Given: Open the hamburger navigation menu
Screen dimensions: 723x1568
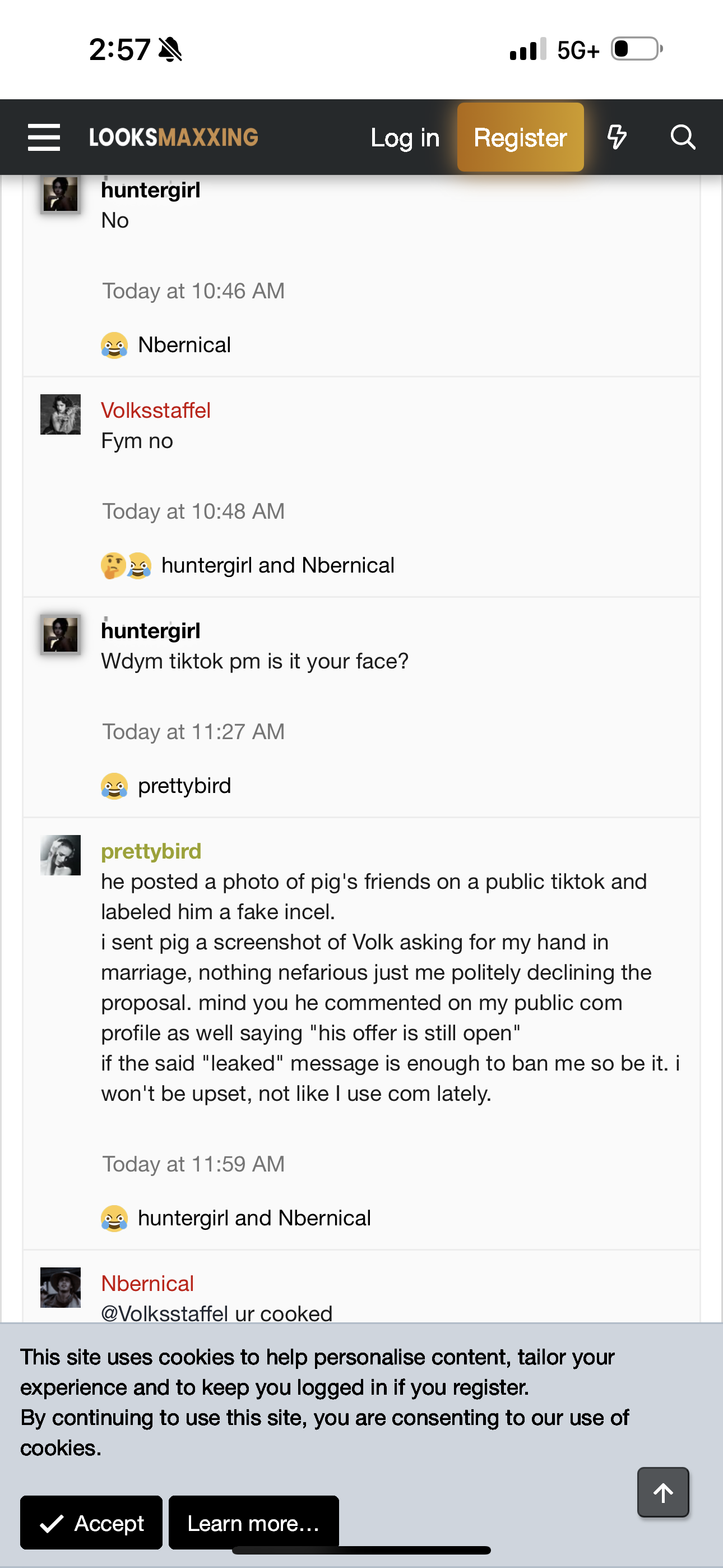Looking at the screenshot, I should click(44, 137).
